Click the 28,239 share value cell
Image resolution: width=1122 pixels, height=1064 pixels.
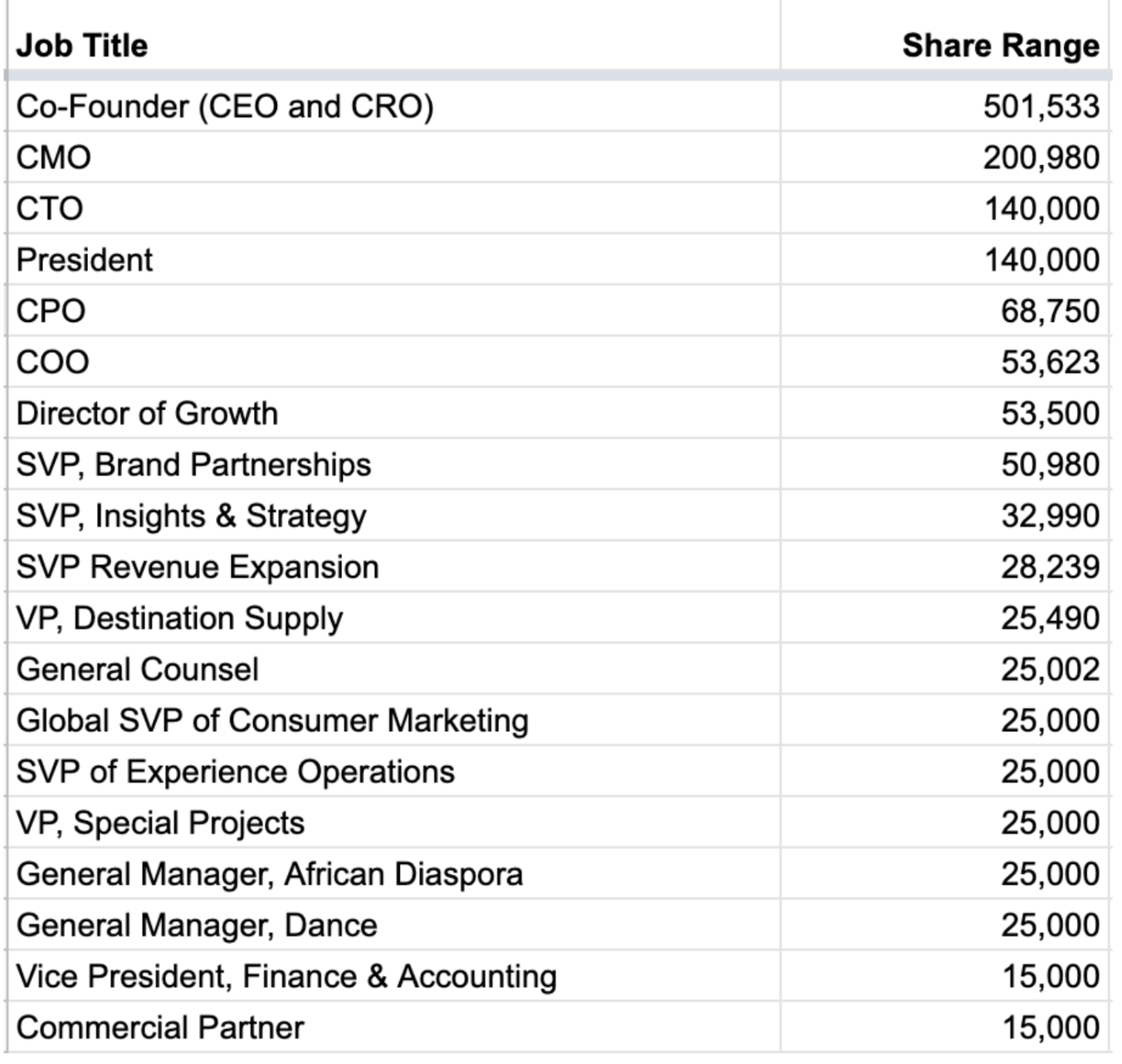click(x=1050, y=568)
